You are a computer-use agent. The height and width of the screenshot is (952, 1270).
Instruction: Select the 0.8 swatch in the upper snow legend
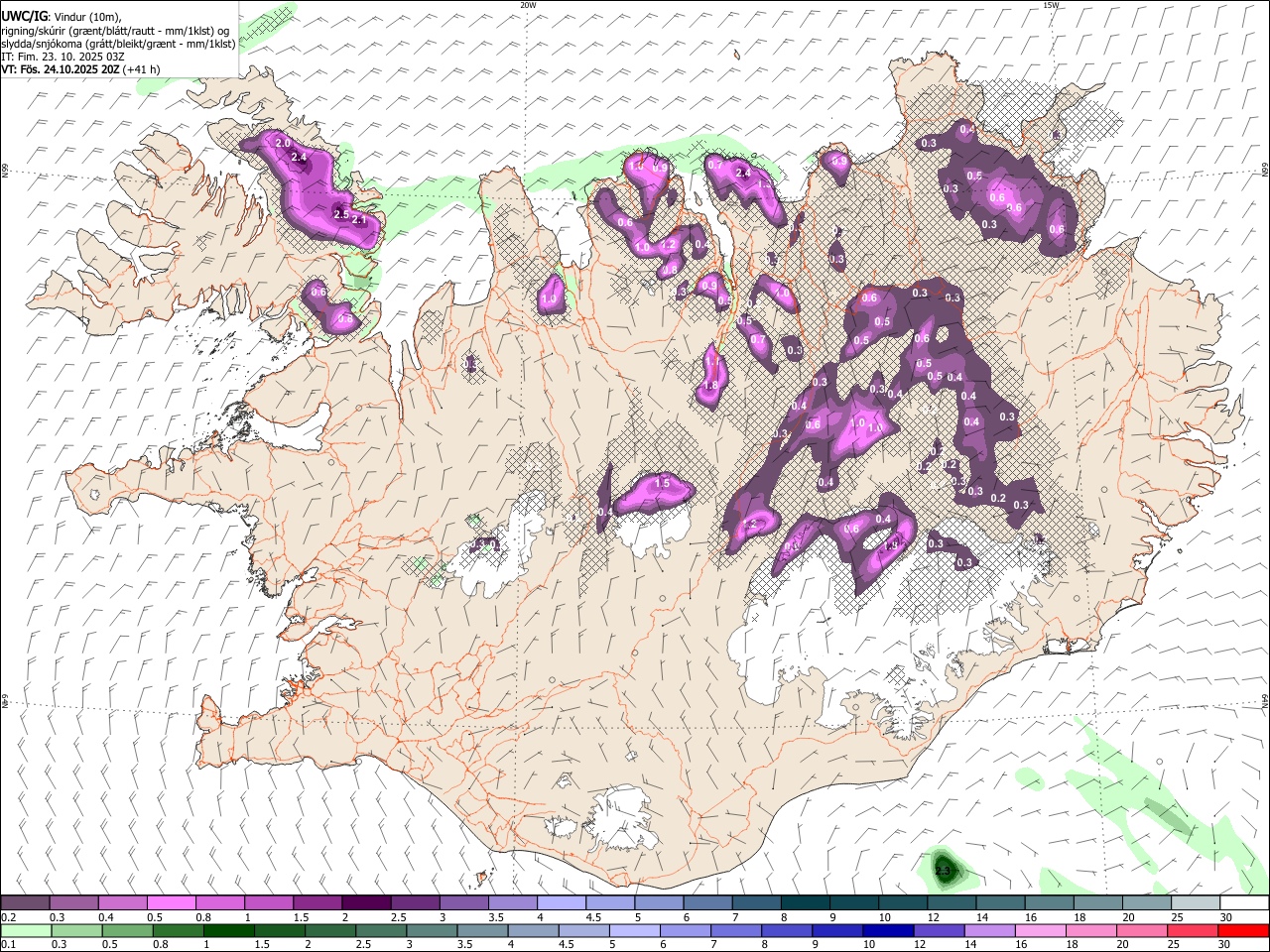219,903
